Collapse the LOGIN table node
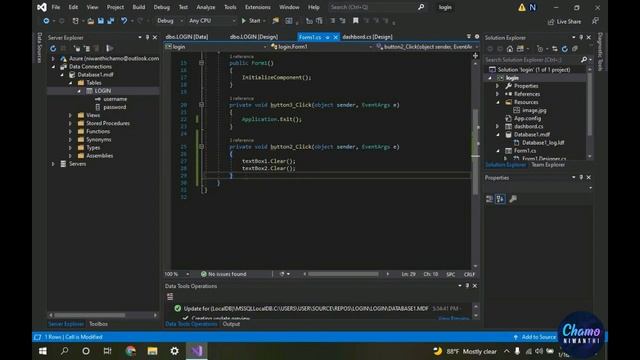640x360 pixels. click(79, 91)
